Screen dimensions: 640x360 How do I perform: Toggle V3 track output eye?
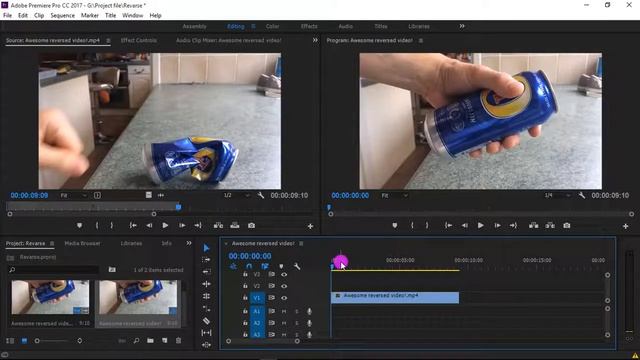click(284, 275)
